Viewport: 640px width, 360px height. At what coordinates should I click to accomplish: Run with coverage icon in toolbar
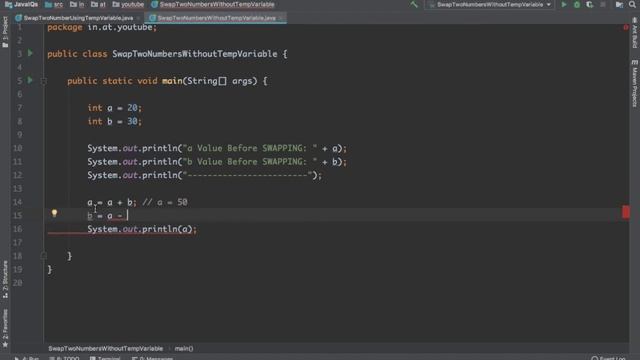point(590,4)
